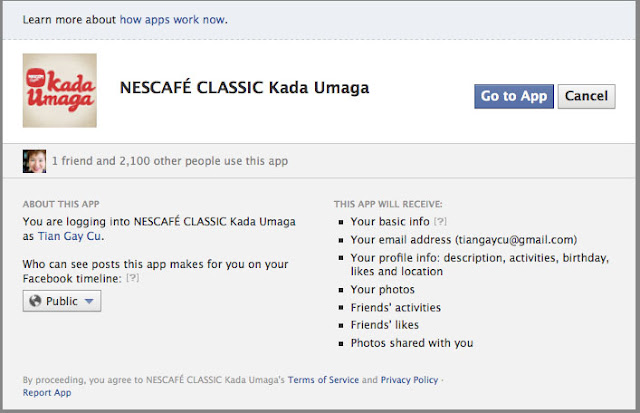This screenshot has width=640, height=413.
Task: Select the "Friends' activities" permission item
Action: (x=395, y=307)
